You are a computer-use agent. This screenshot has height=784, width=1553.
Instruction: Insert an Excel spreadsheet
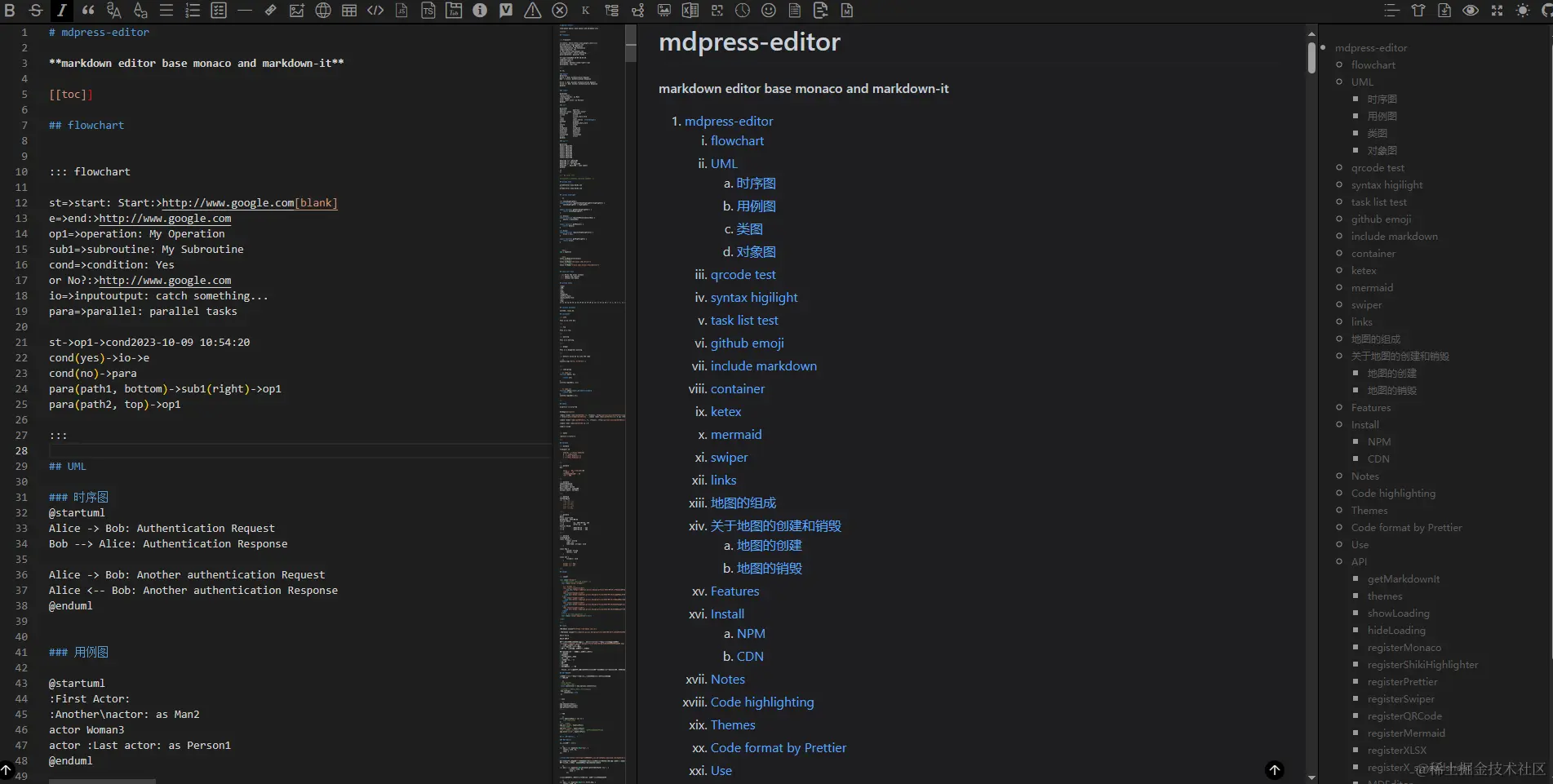tap(690, 11)
